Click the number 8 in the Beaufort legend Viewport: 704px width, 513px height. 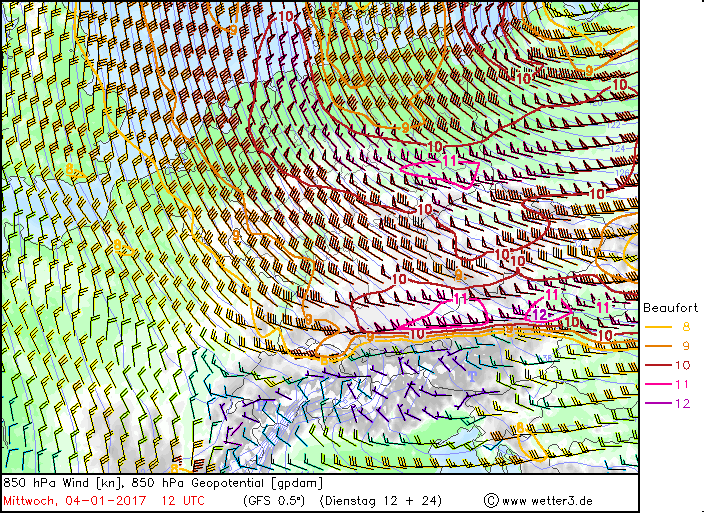(x=686, y=327)
